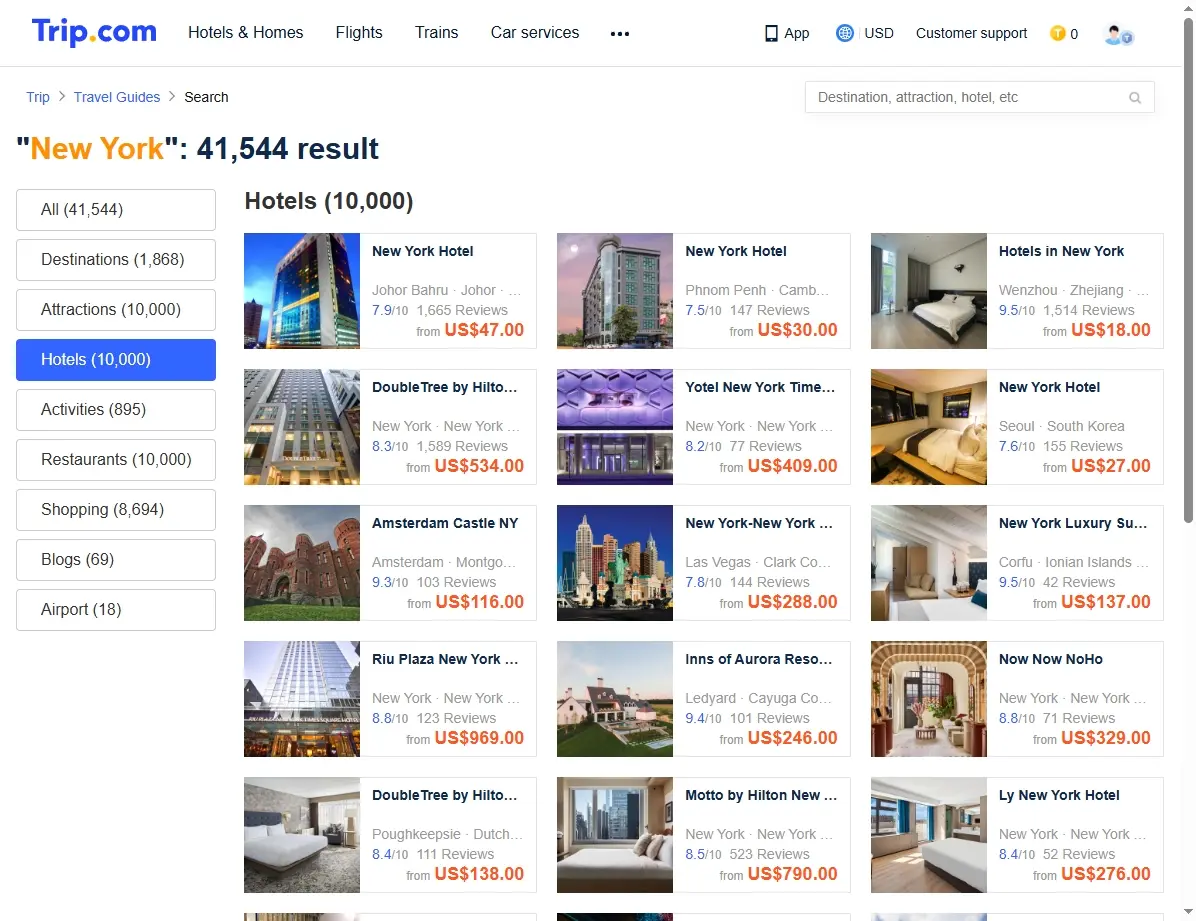Click Riu Plaza New York title
This screenshot has height=921, width=1196.
(445, 659)
